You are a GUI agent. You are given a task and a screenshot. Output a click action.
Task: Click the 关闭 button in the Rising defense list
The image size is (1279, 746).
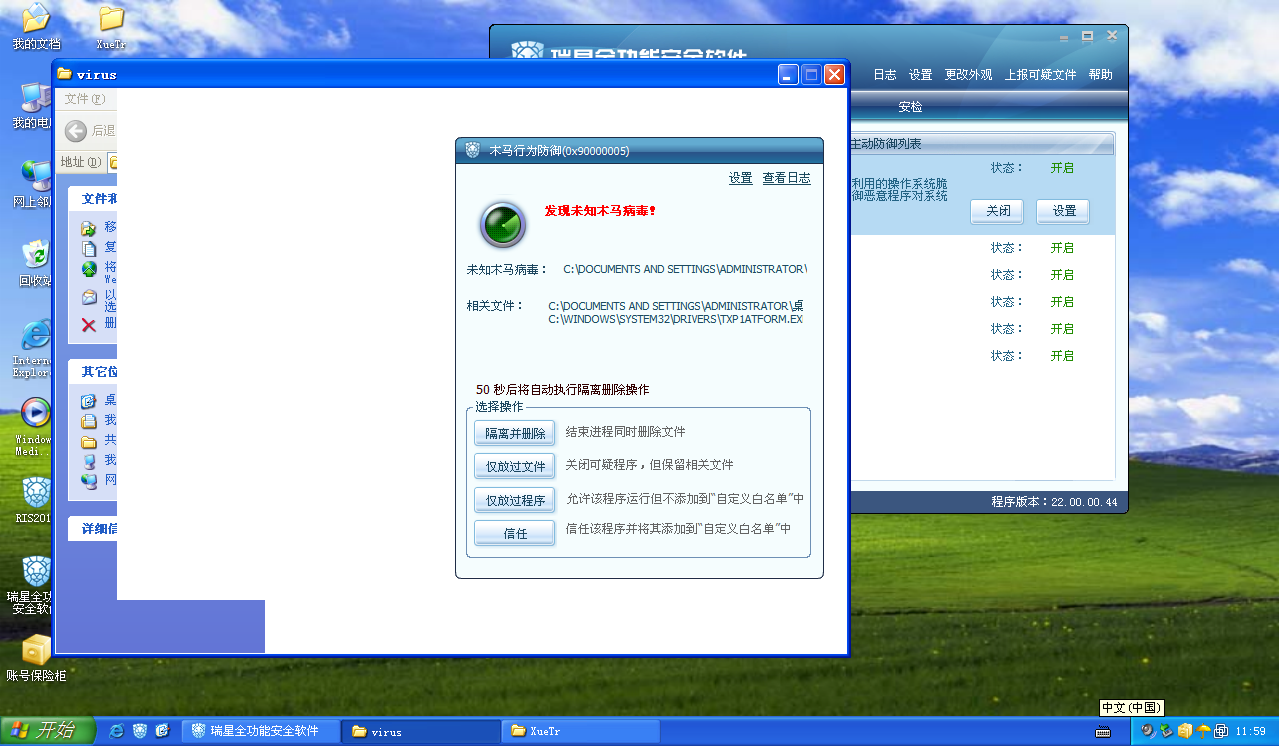coord(997,211)
